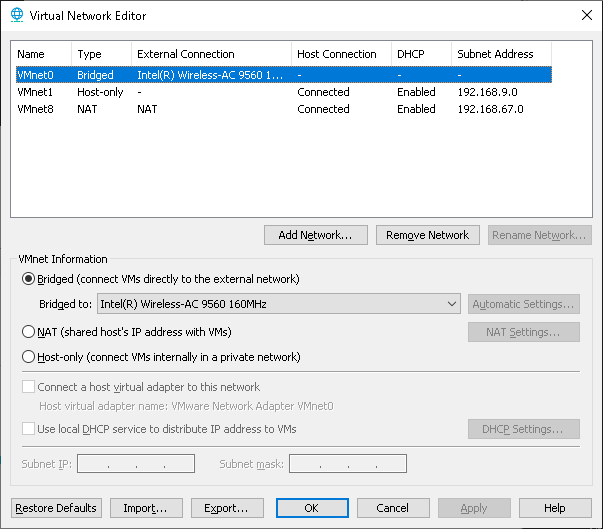Open the Import dialog
603x529 pixels.
(146, 508)
